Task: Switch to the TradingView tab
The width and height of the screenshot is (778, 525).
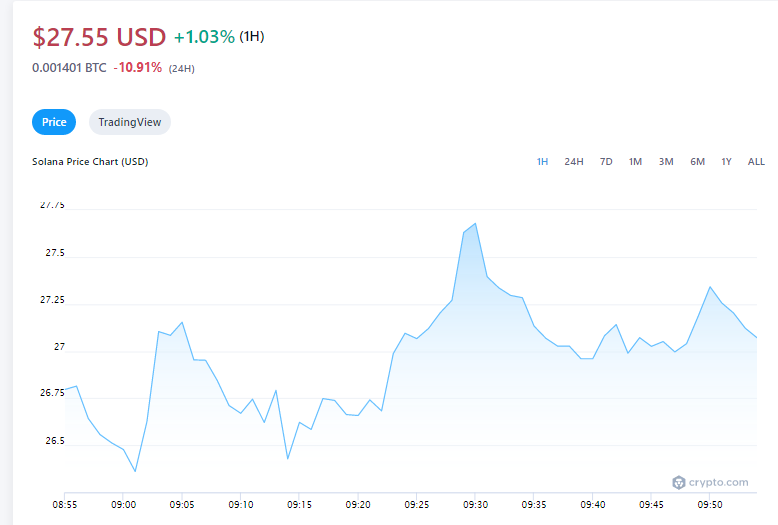Action: 130,122
